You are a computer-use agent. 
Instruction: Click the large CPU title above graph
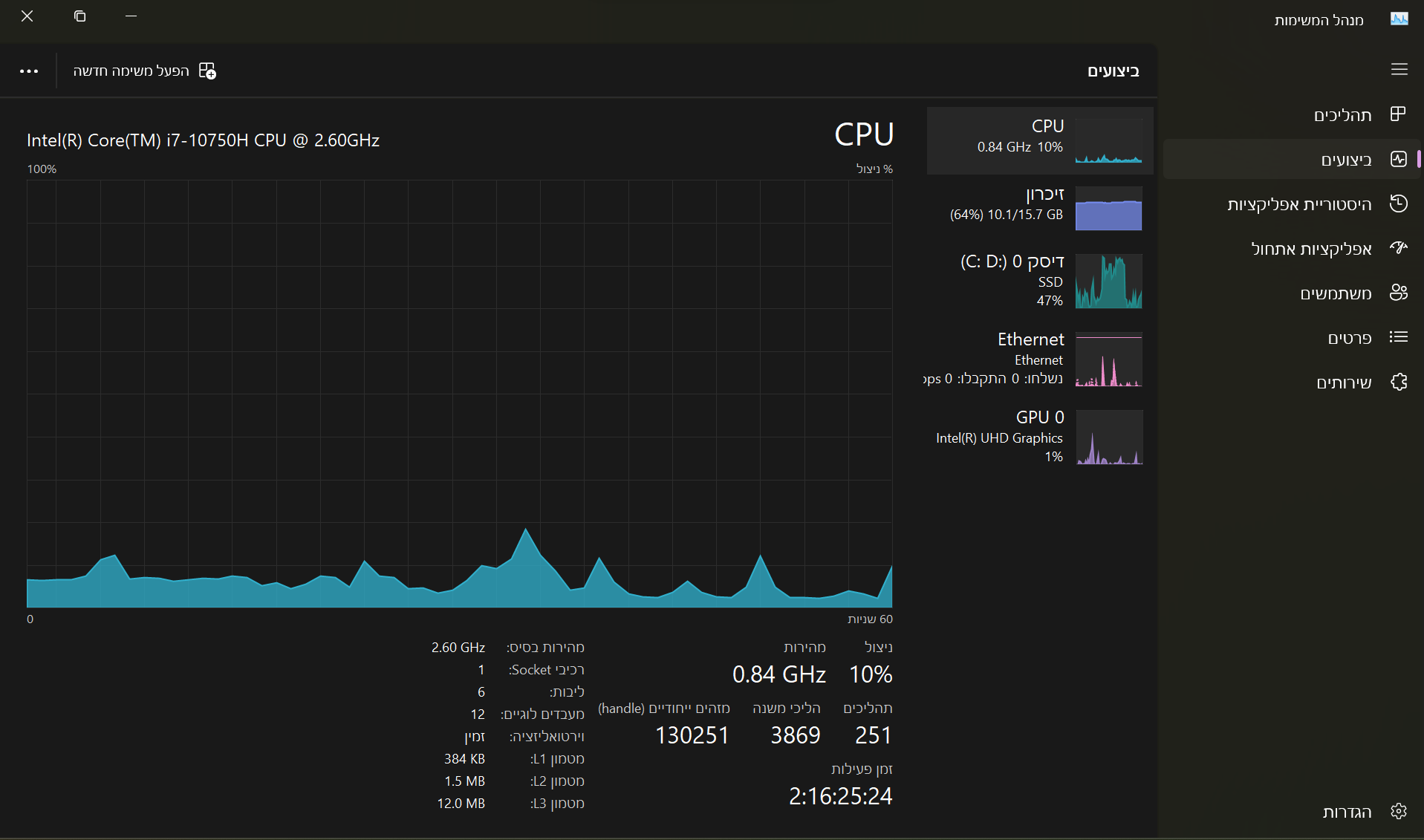864,134
